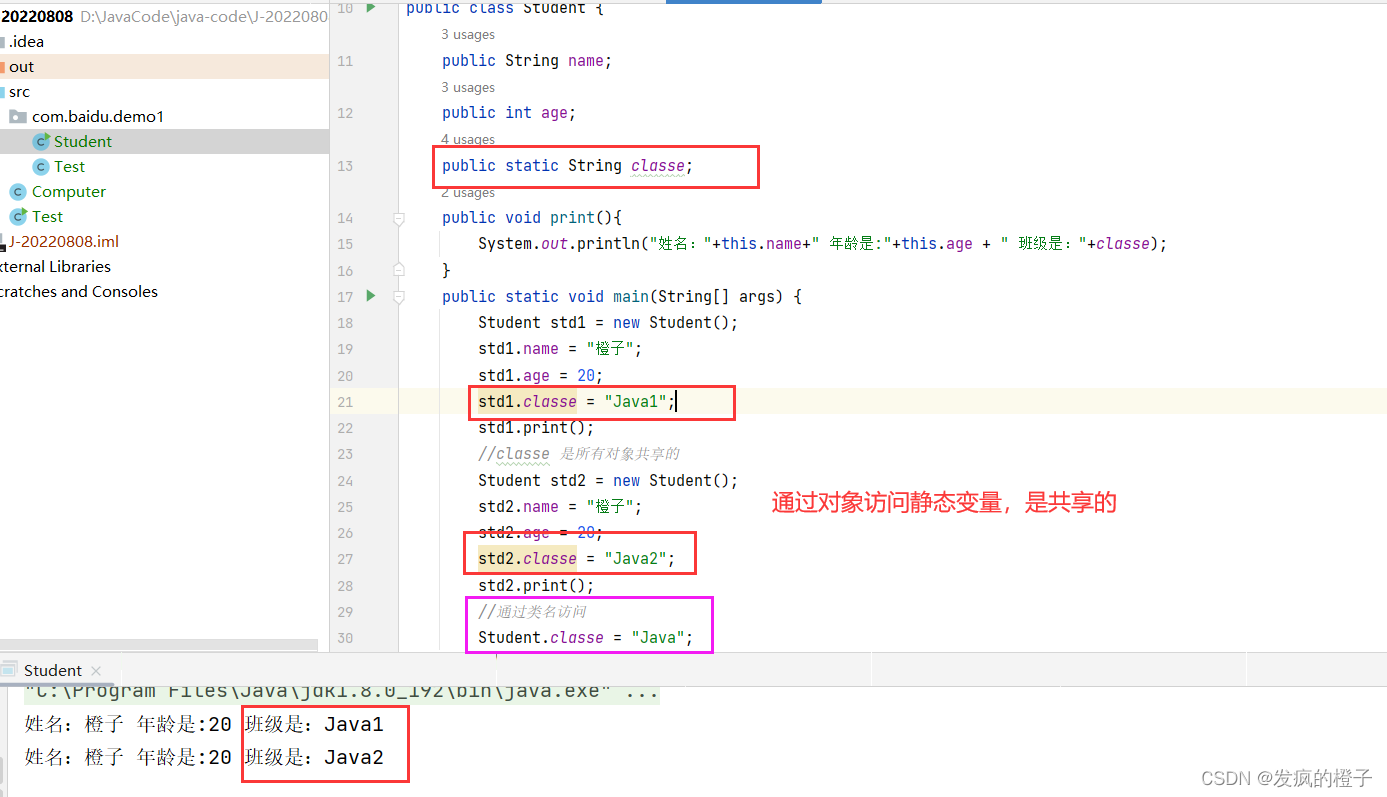Click the std1.age = 20 statement

click(541, 376)
